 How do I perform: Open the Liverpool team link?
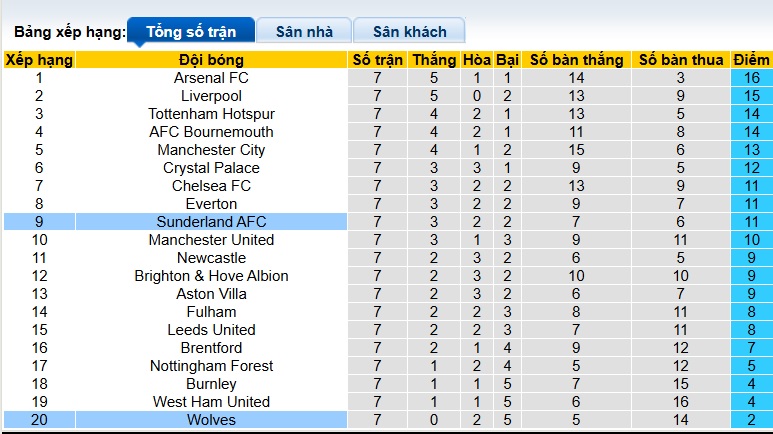pos(211,96)
